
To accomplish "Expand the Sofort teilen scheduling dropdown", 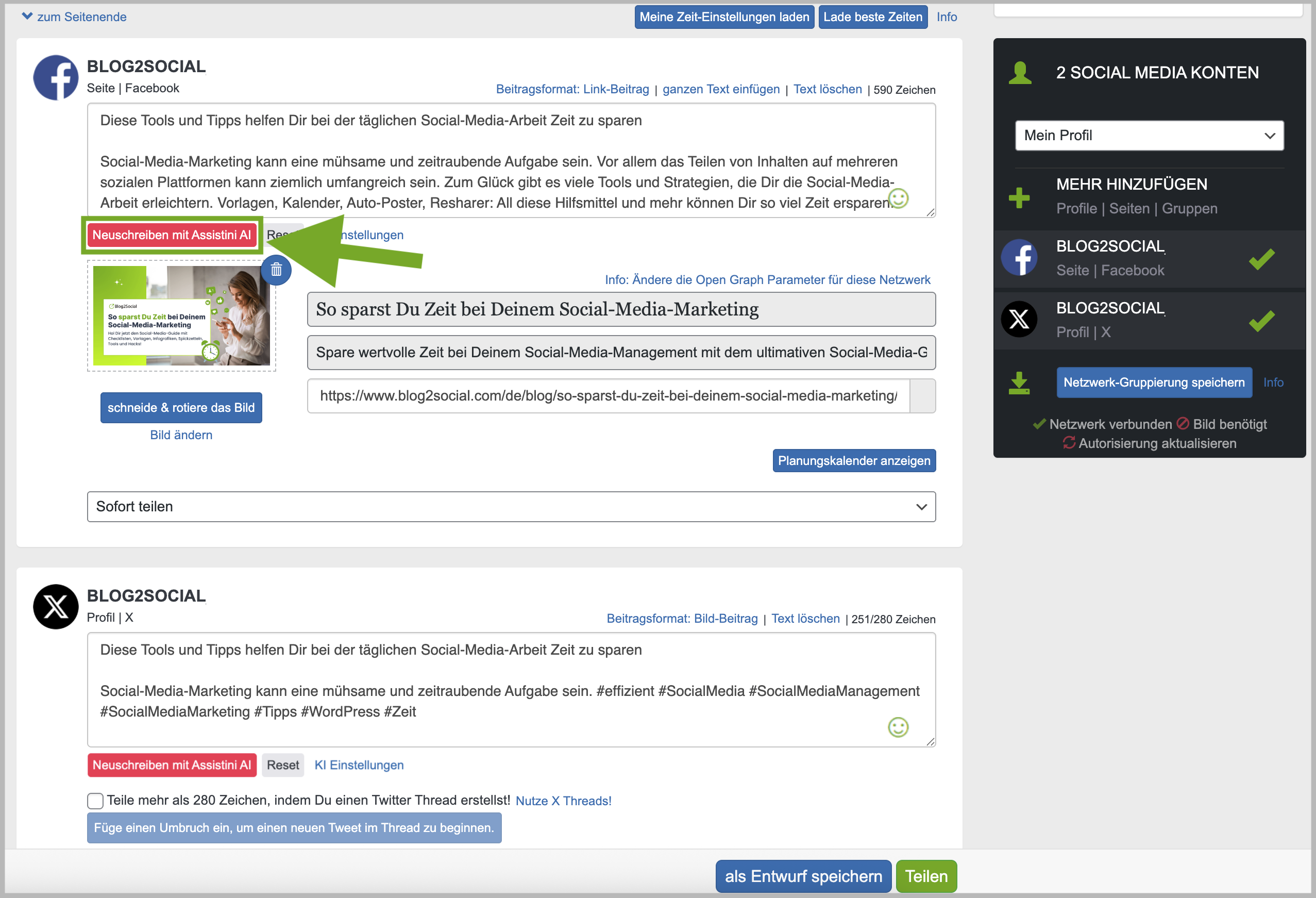I will [x=511, y=507].
